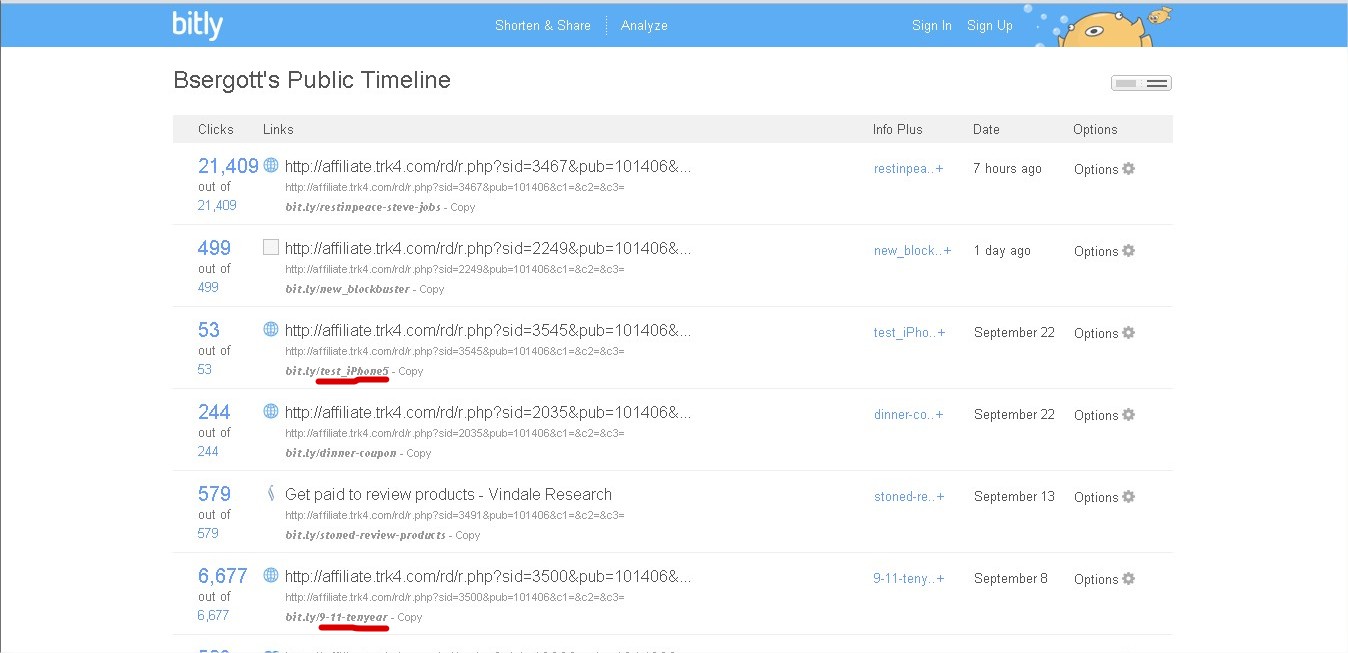Image resolution: width=1348 pixels, height=653 pixels.
Task: Open Get paid to review products link
Action: point(448,494)
